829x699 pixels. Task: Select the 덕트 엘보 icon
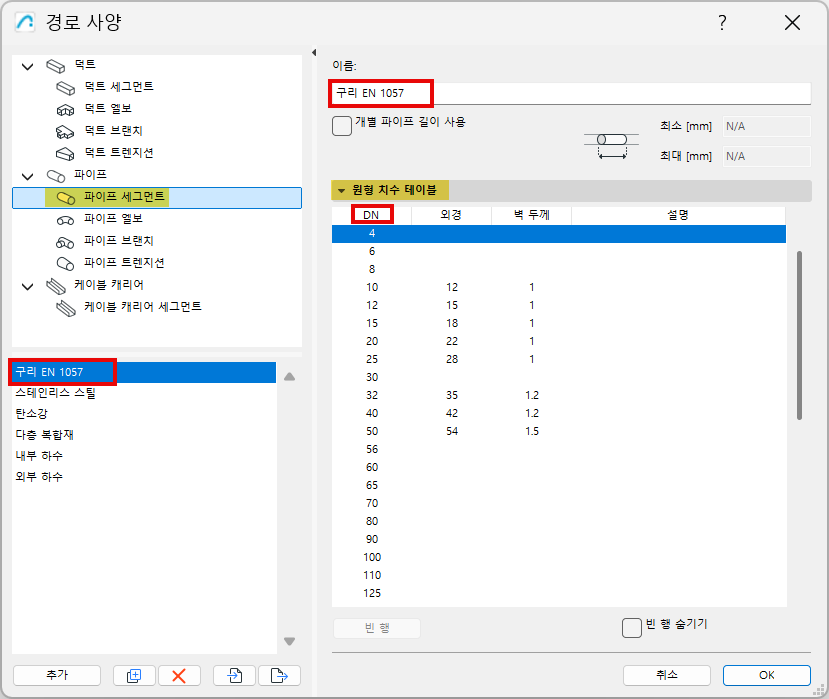pyautogui.click(x=66, y=110)
